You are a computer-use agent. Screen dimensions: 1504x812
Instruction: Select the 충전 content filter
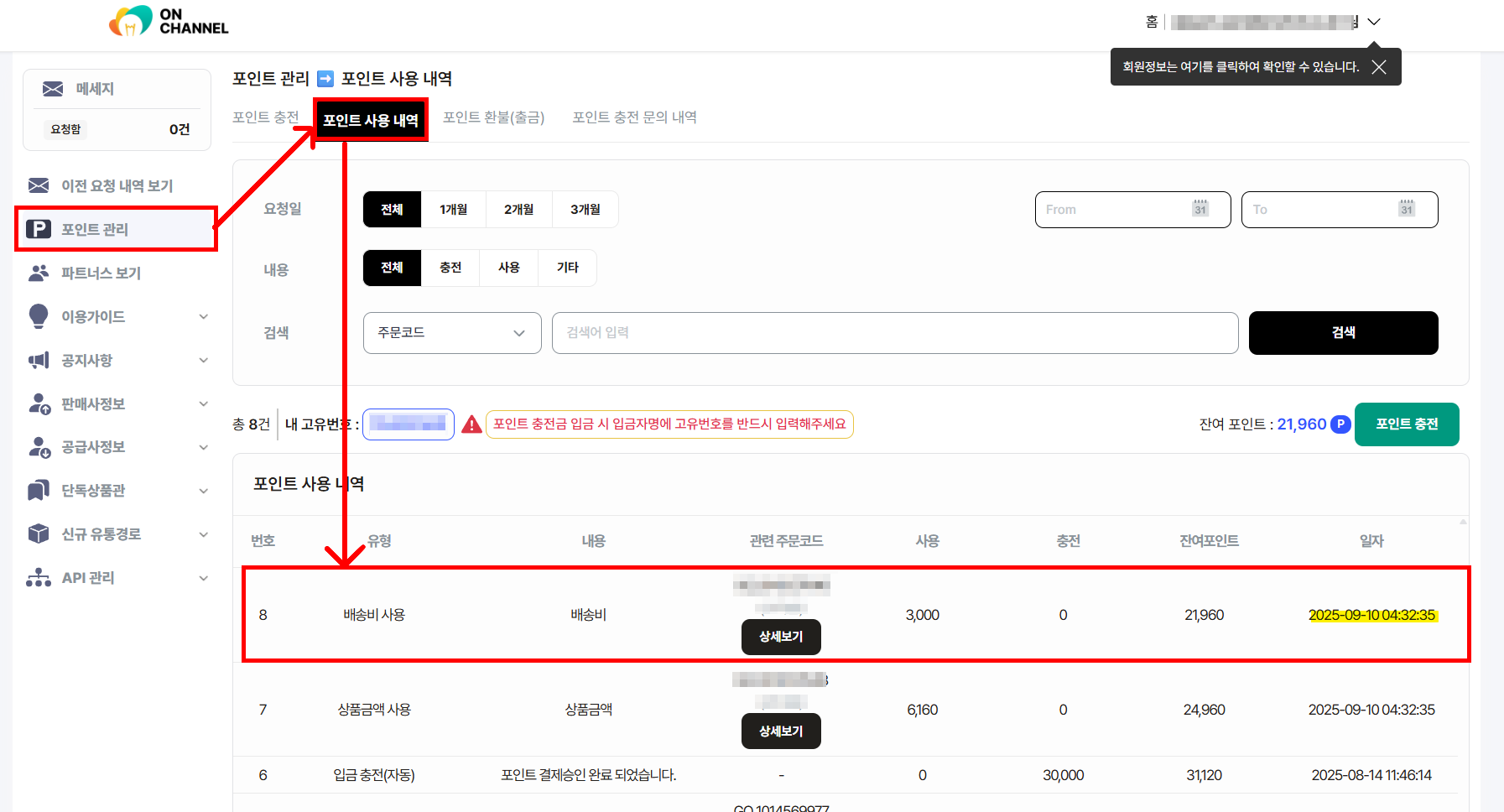click(450, 268)
